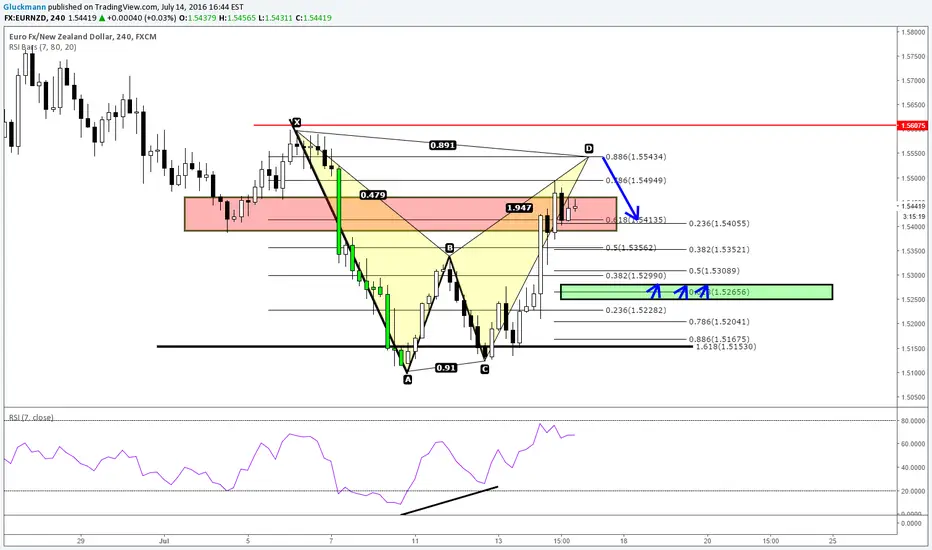This screenshot has width=932, height=550.
Task: Select the 0.236(1.54055) Fibonacci level
Action: pos(719,224)
